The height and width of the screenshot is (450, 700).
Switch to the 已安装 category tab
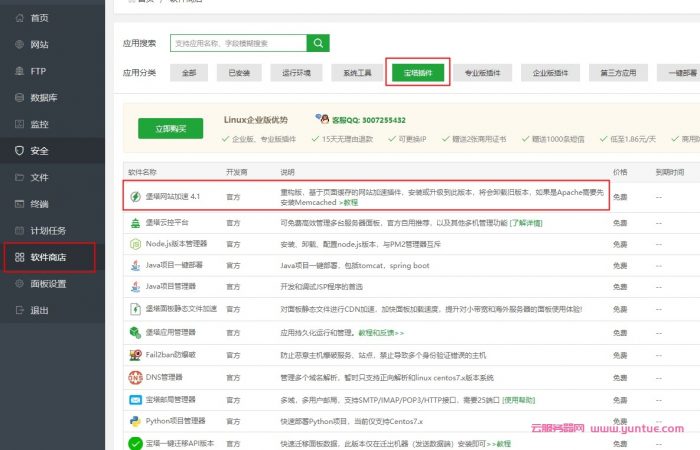[239, 73]
